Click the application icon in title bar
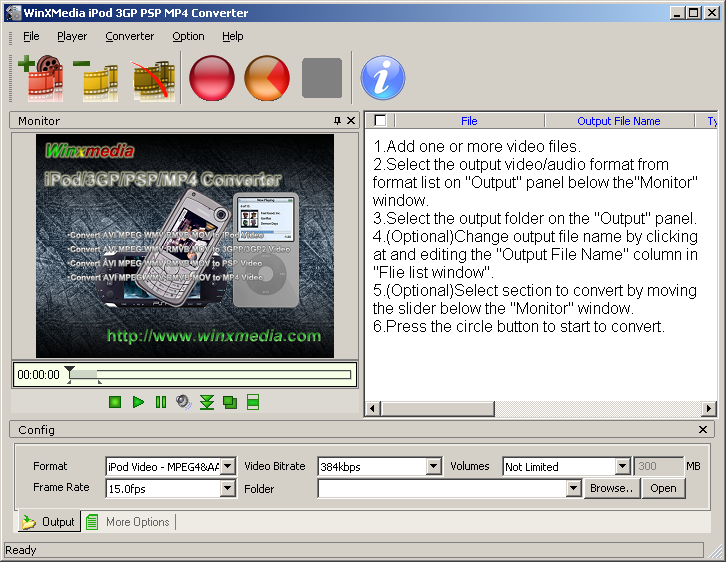The image size is (726, 562). 13,13
